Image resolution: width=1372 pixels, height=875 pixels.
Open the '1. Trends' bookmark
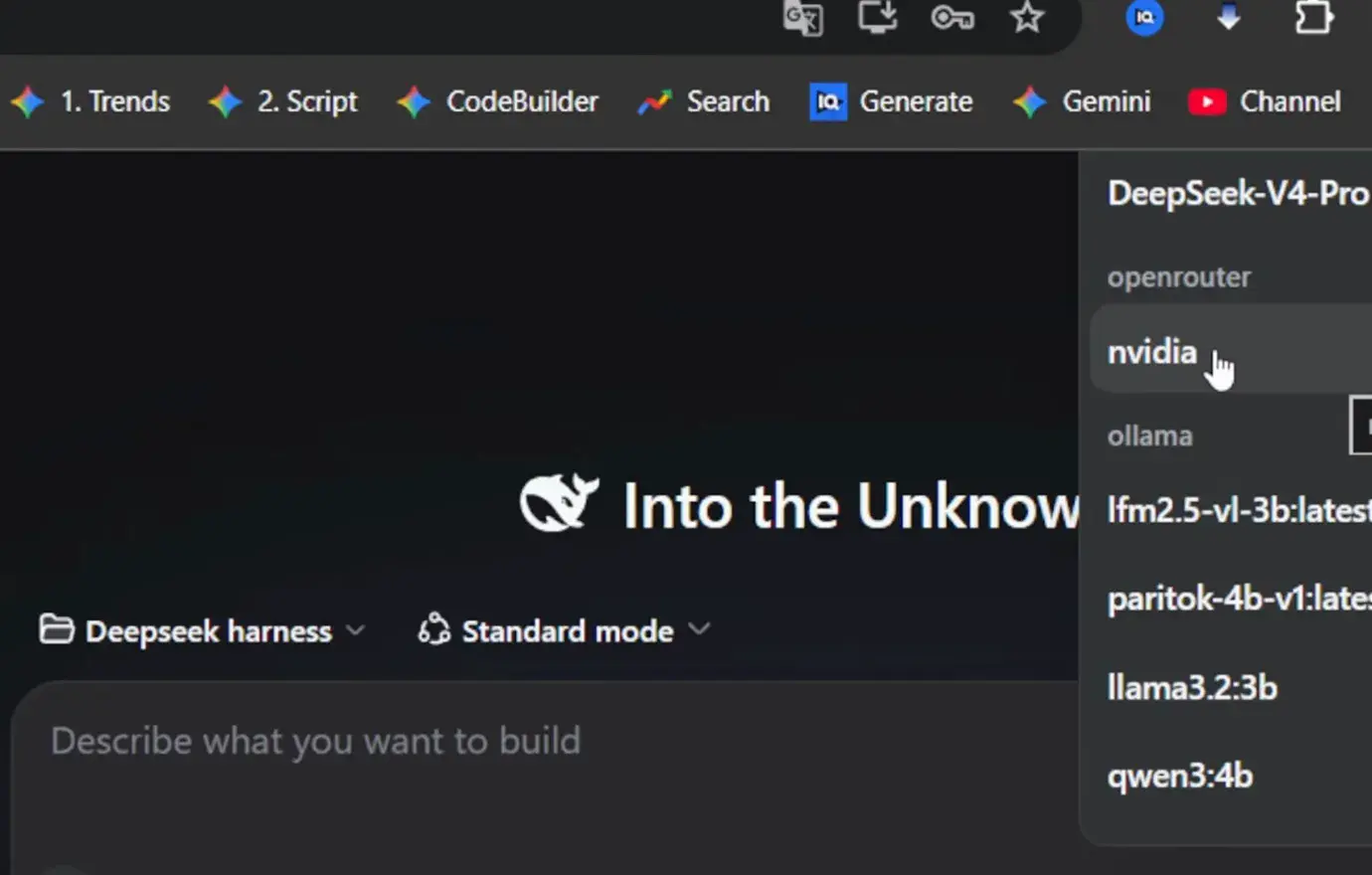coord(90,101)
